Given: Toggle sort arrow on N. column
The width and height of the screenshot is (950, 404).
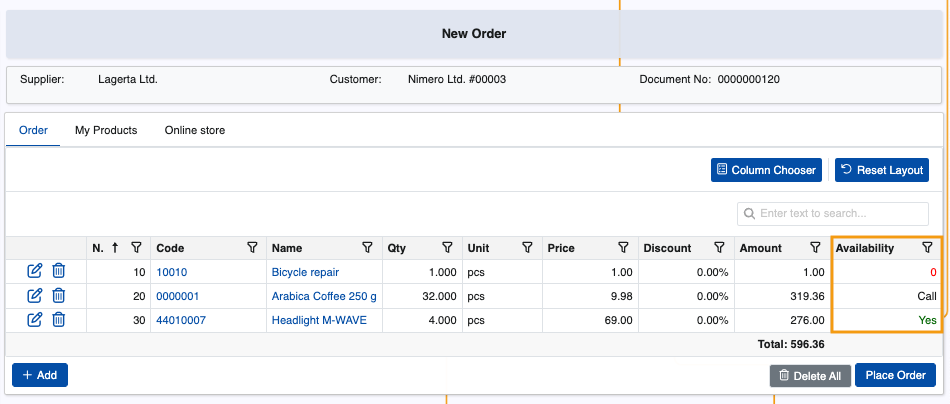Looking at the screenshot, I should pyautogui.click(x=115, y=248).
